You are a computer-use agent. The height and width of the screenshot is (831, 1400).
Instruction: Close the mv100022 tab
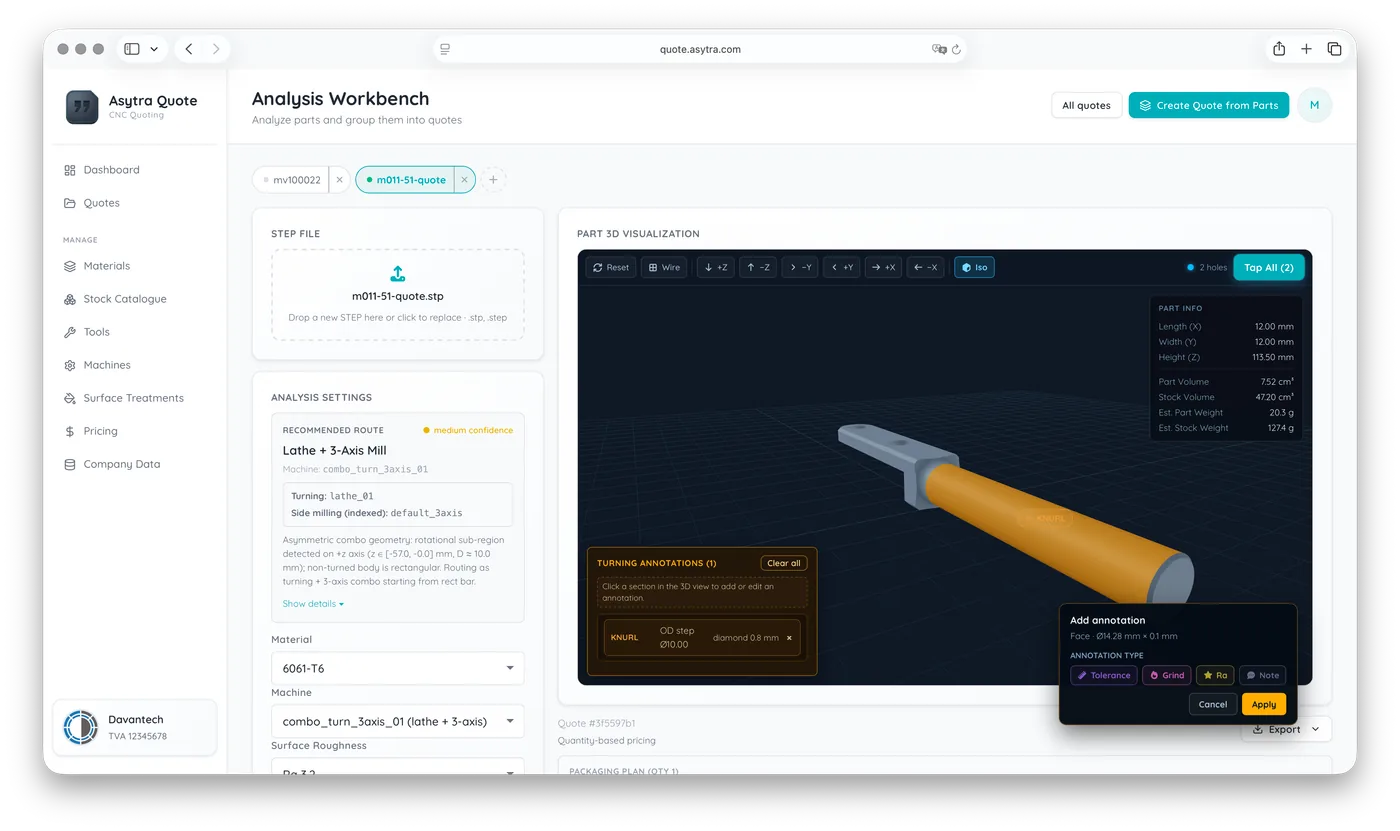tap(339, 180)
